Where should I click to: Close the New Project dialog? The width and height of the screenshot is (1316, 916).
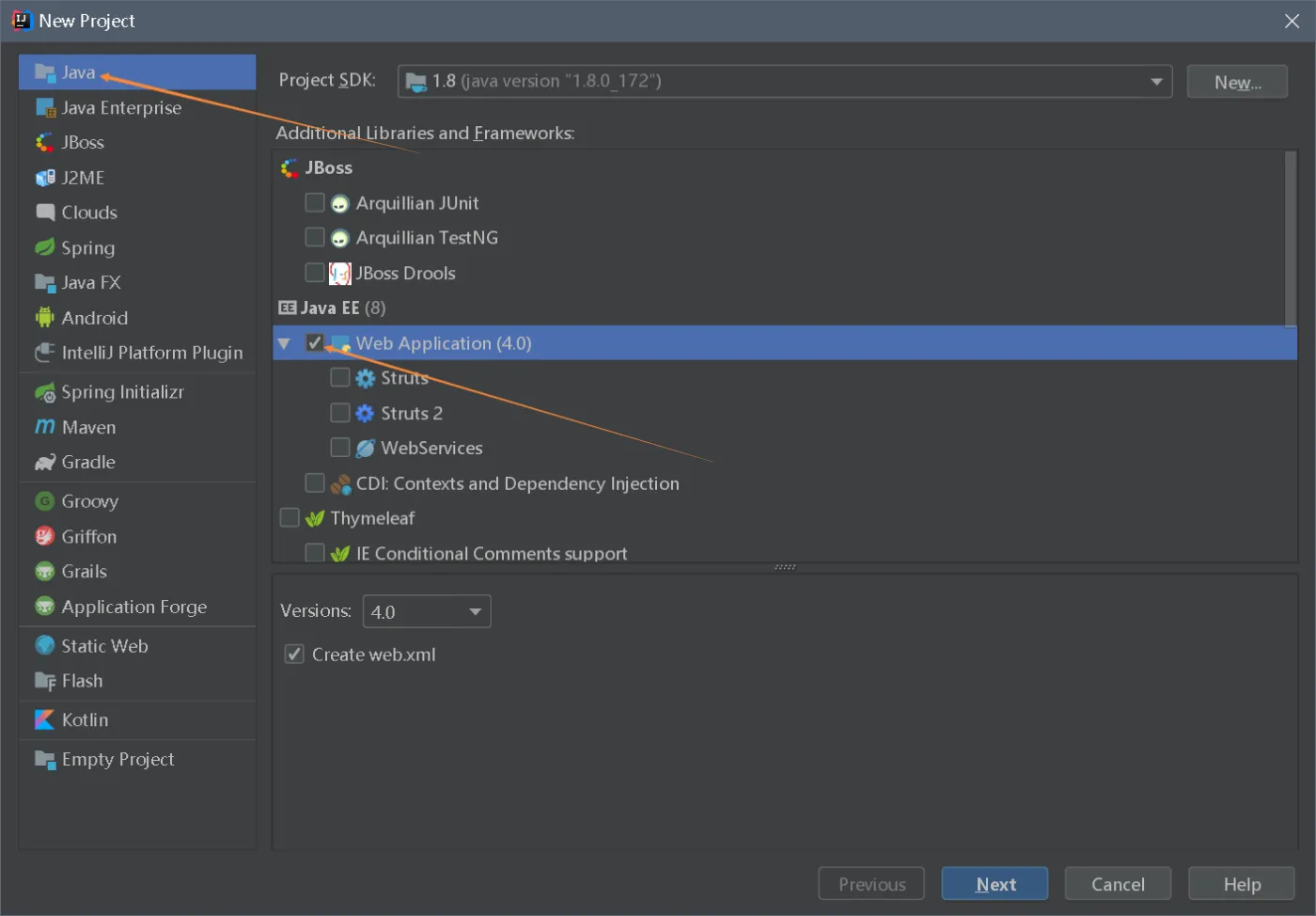(1292, 21)
